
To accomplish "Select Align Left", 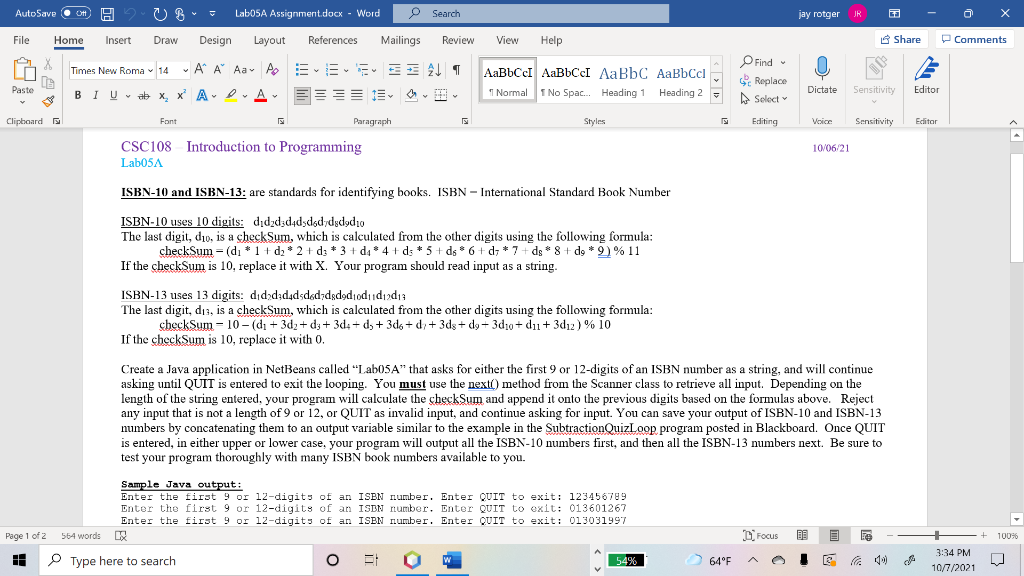I will click(302, 95).
